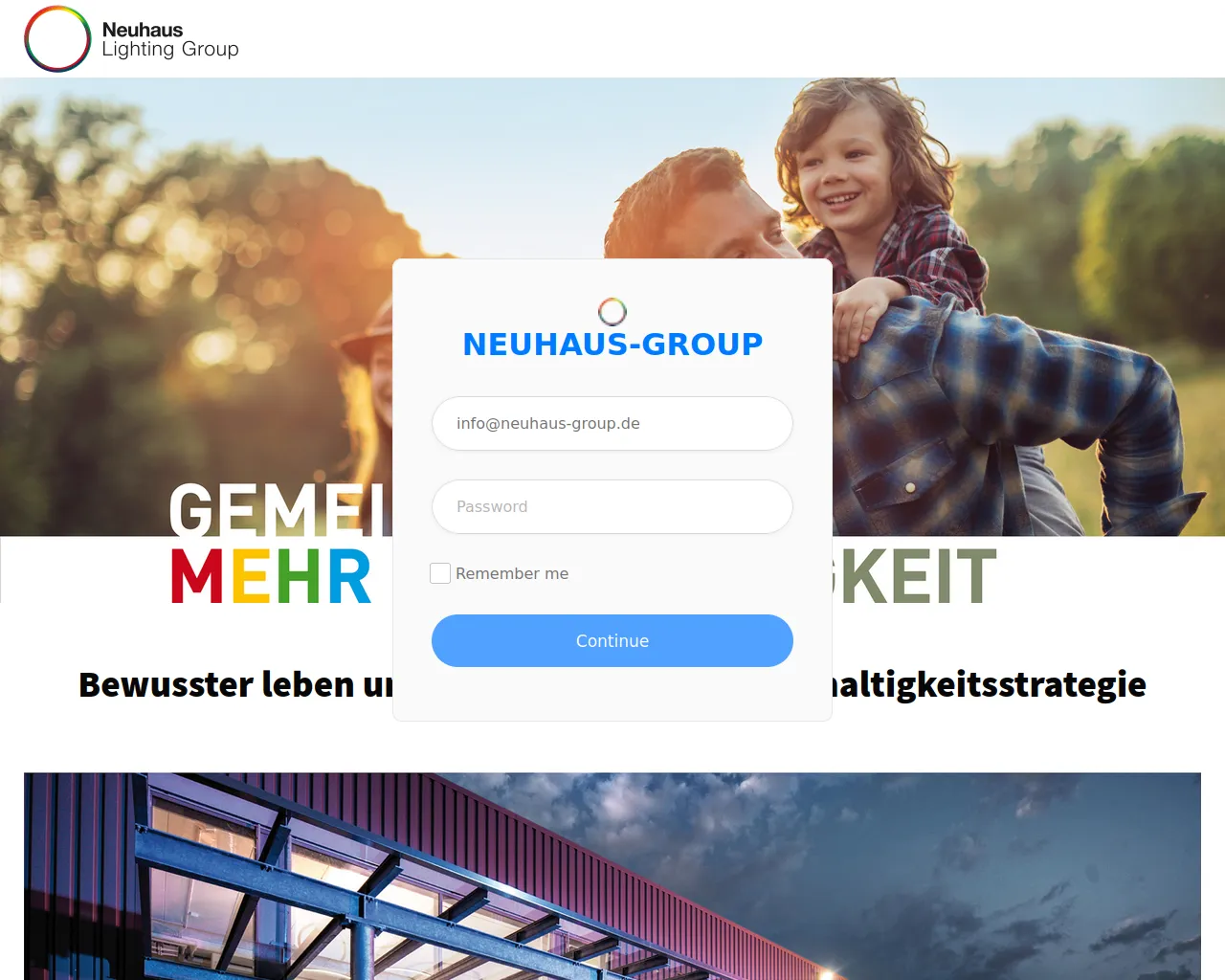Image resolution: width=1225 pixels, height=980 pixels.
Task: Click the email field showing info@neuhaus-group.de
Action: 612,423
